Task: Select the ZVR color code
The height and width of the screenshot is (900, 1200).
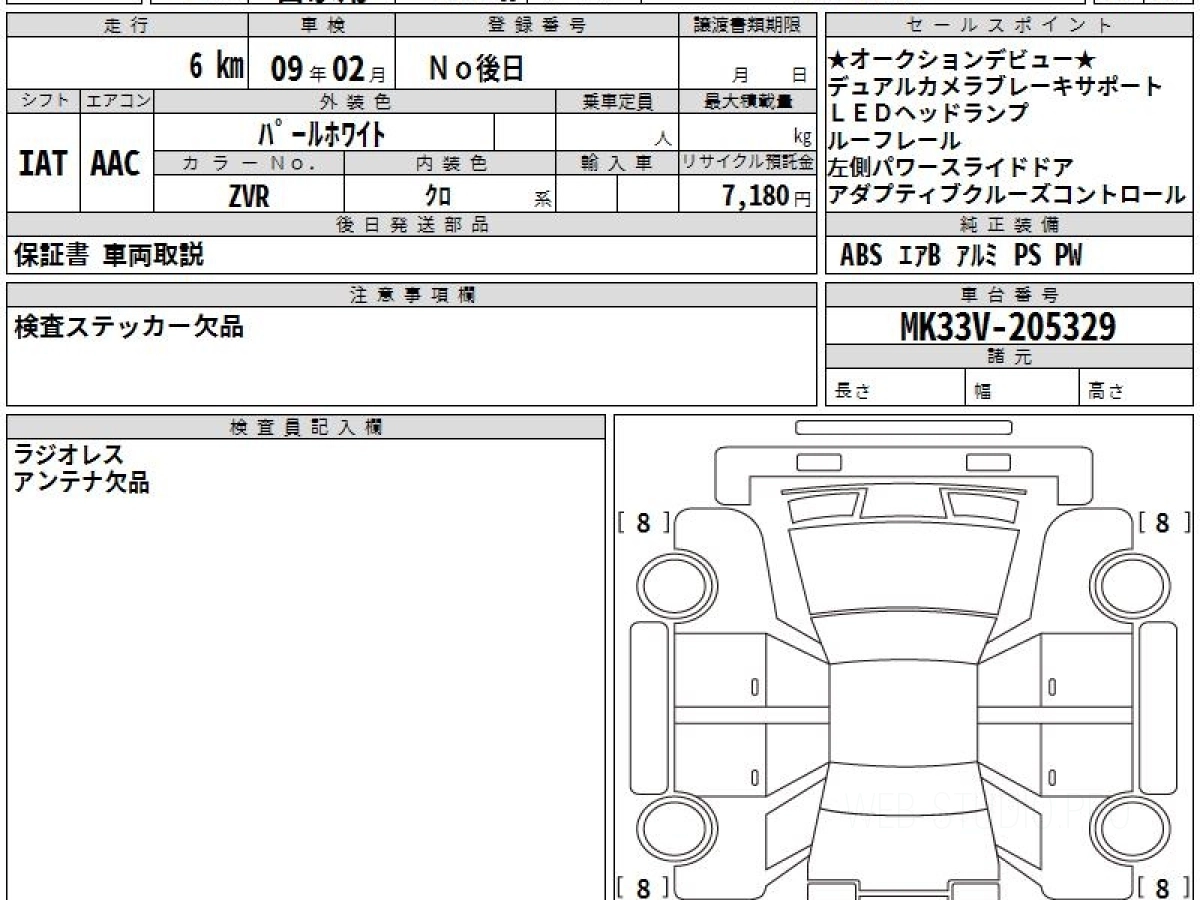Action: click(x=249, y=196)
